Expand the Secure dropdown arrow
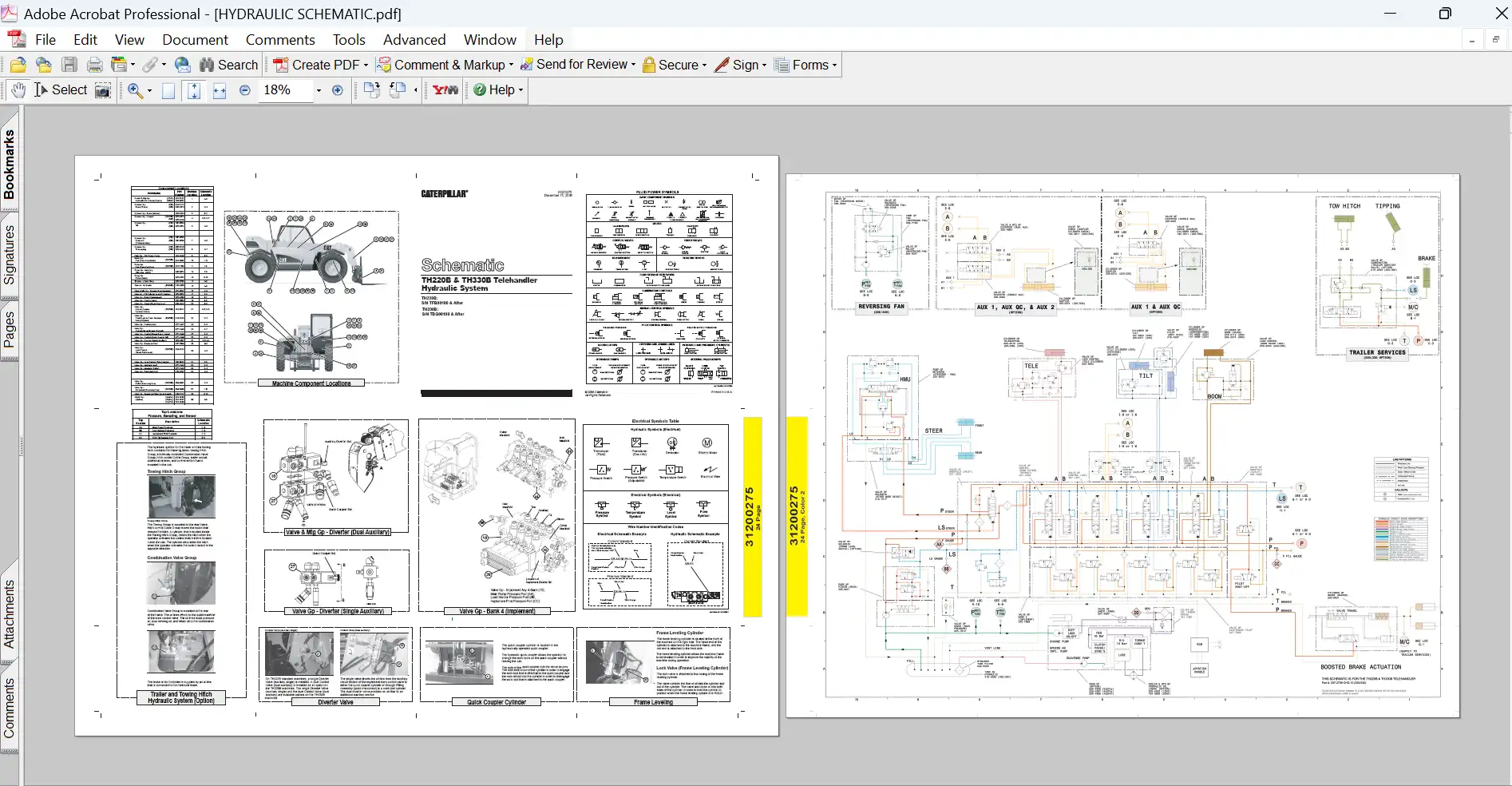Image resolution: width=1512 pixels, height=786 pixels. tap(704, 65)
